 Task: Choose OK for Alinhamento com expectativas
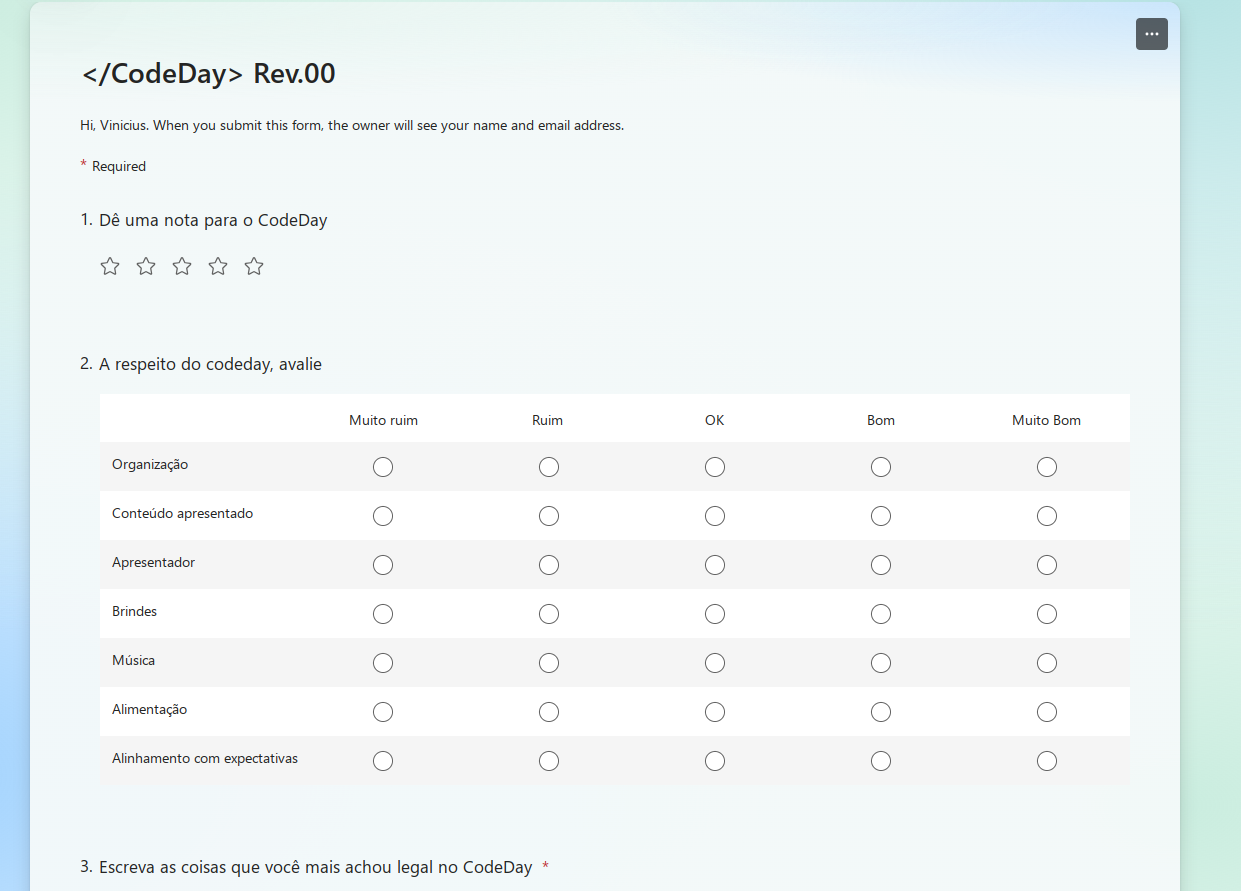(715, 761)
